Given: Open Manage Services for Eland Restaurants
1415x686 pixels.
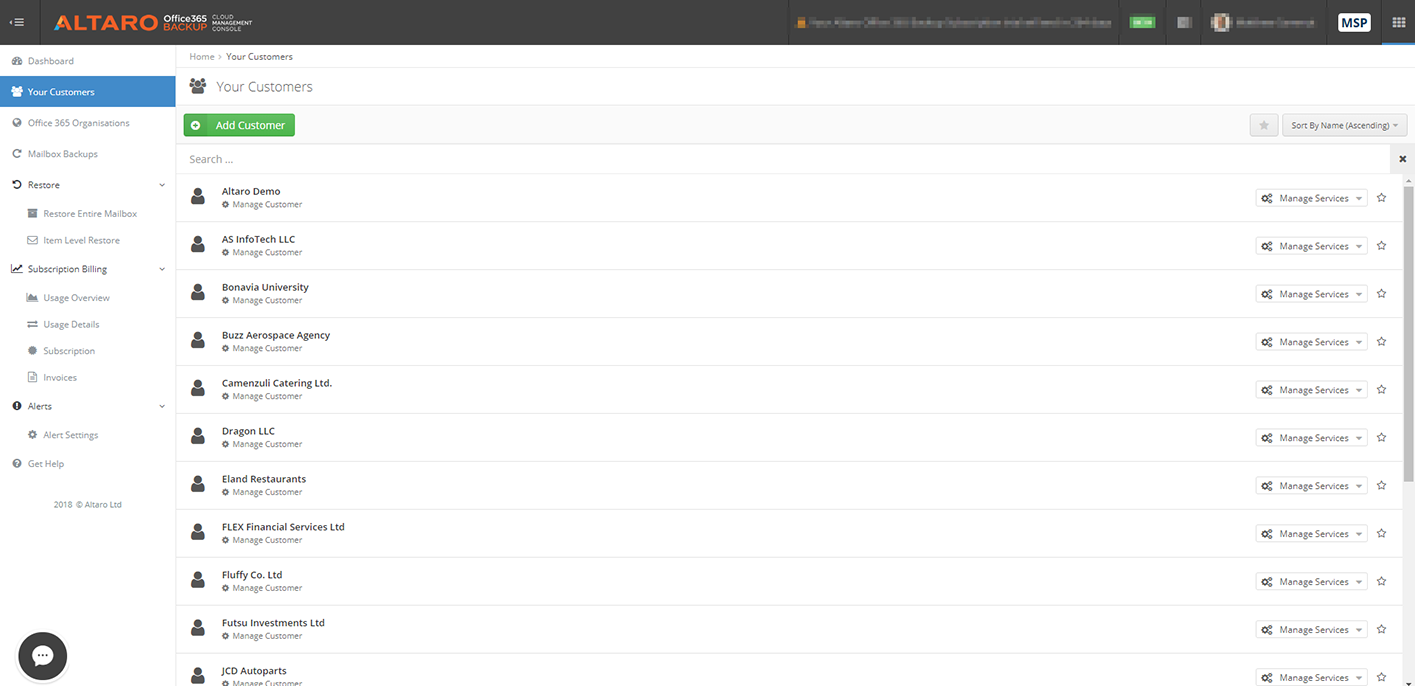Looking at the screenshot, I should tap(1311, 486).
